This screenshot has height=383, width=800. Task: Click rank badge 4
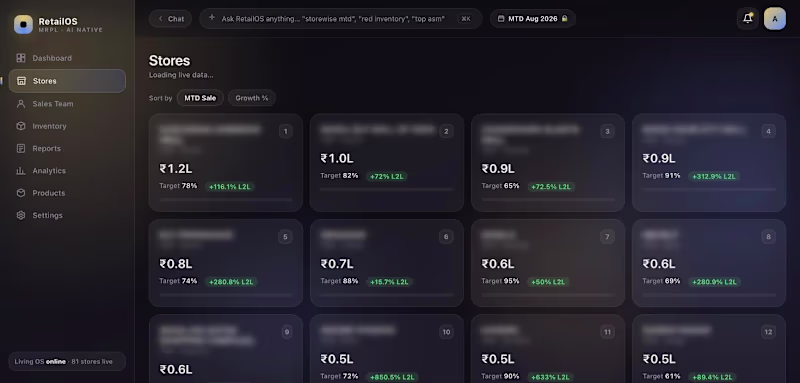[768, 132]
